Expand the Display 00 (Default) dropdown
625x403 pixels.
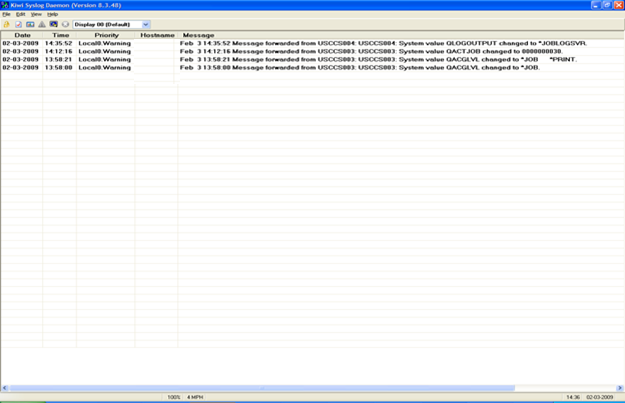[146, 24]
